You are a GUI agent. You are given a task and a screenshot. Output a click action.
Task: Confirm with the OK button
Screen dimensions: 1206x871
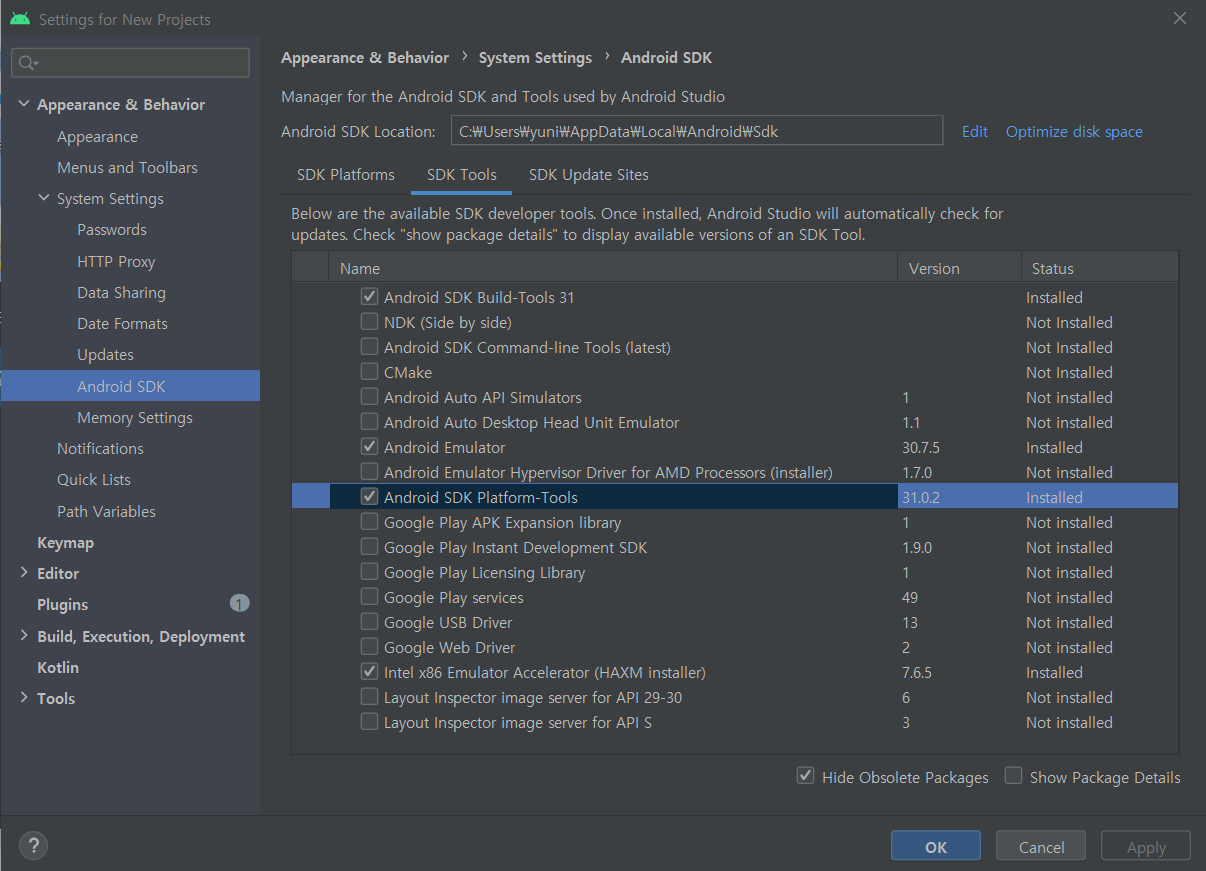click(x=936, y=846)
